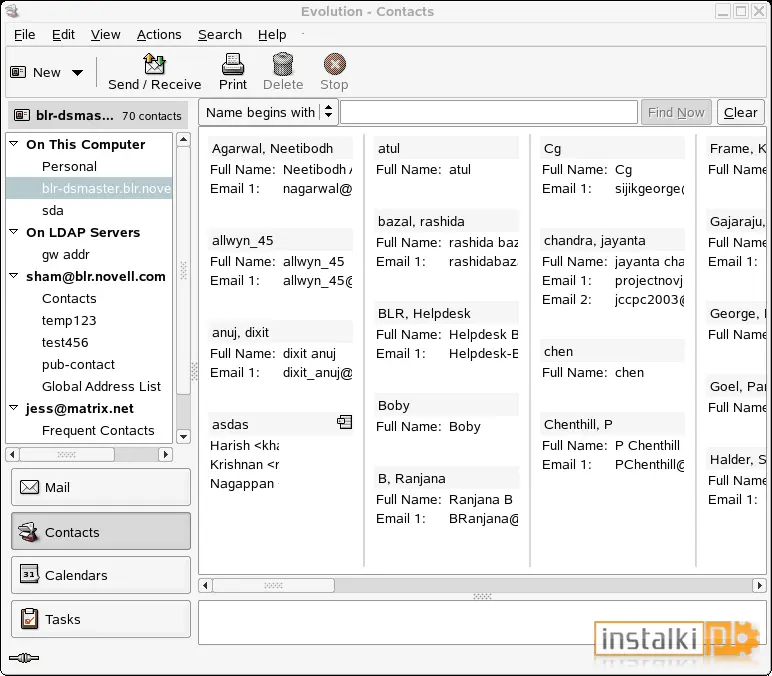Switch to the Mail component button
Image resolution: width=772 pixels, height=676 pixels.
pyautogui.click(x=101, y=487)
